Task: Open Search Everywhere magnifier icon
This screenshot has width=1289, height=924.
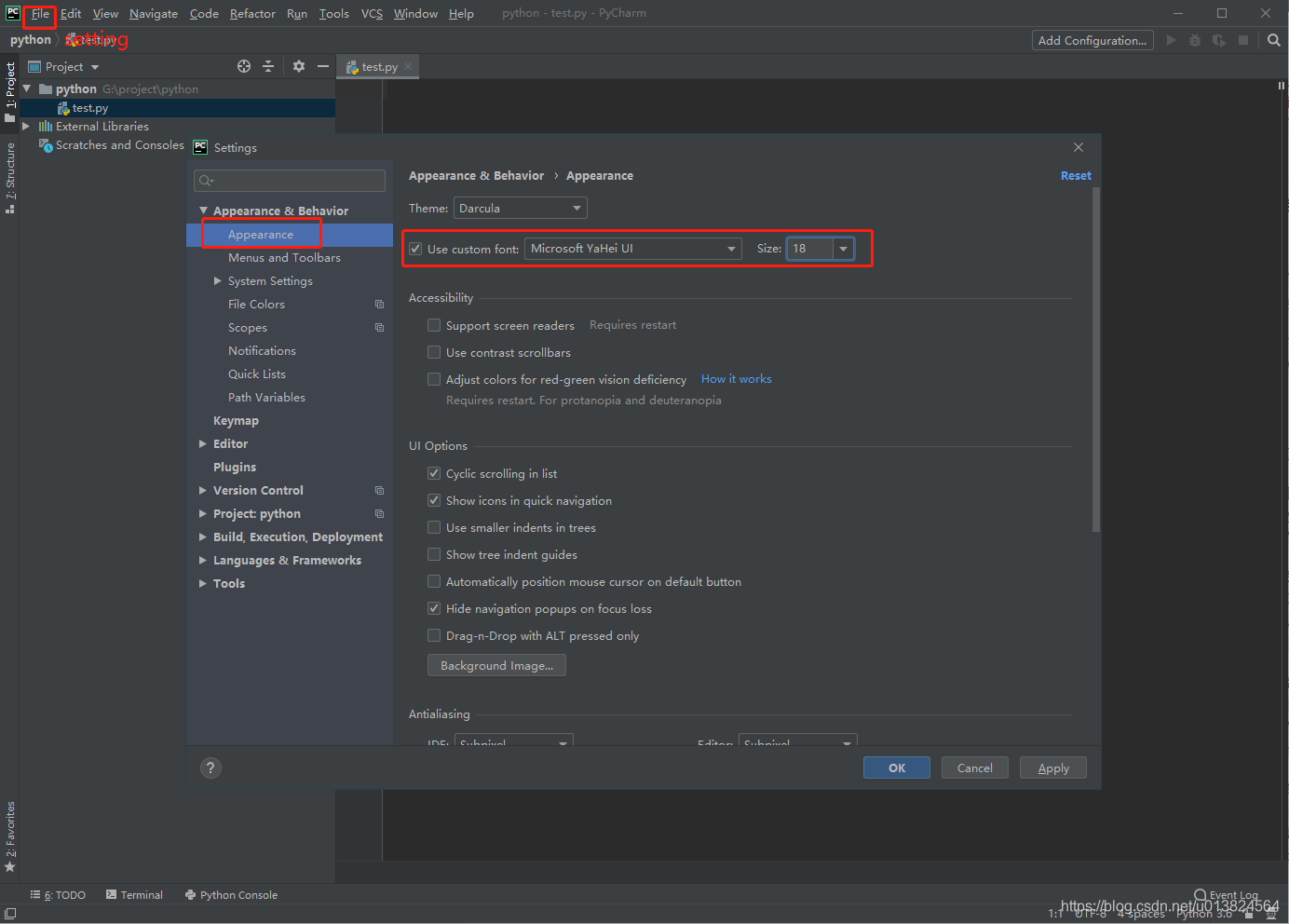Action: coord(1274,40)
